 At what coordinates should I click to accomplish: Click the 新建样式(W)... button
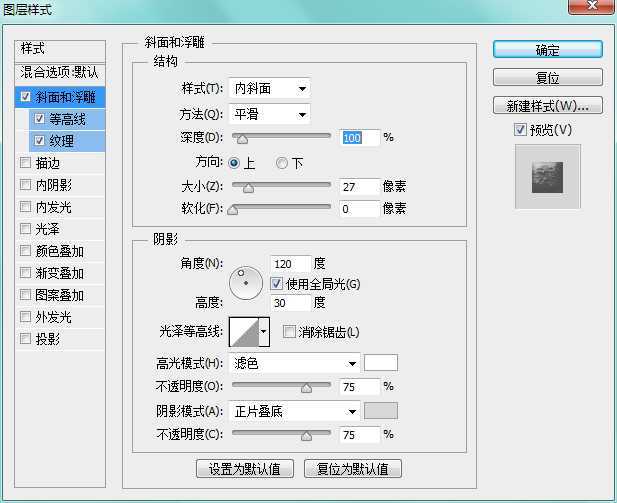tap(547, 106)
